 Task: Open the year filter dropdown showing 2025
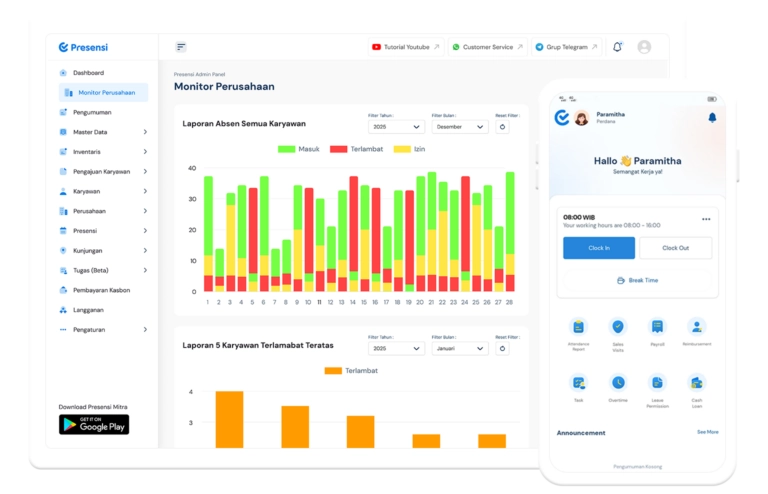397,127
